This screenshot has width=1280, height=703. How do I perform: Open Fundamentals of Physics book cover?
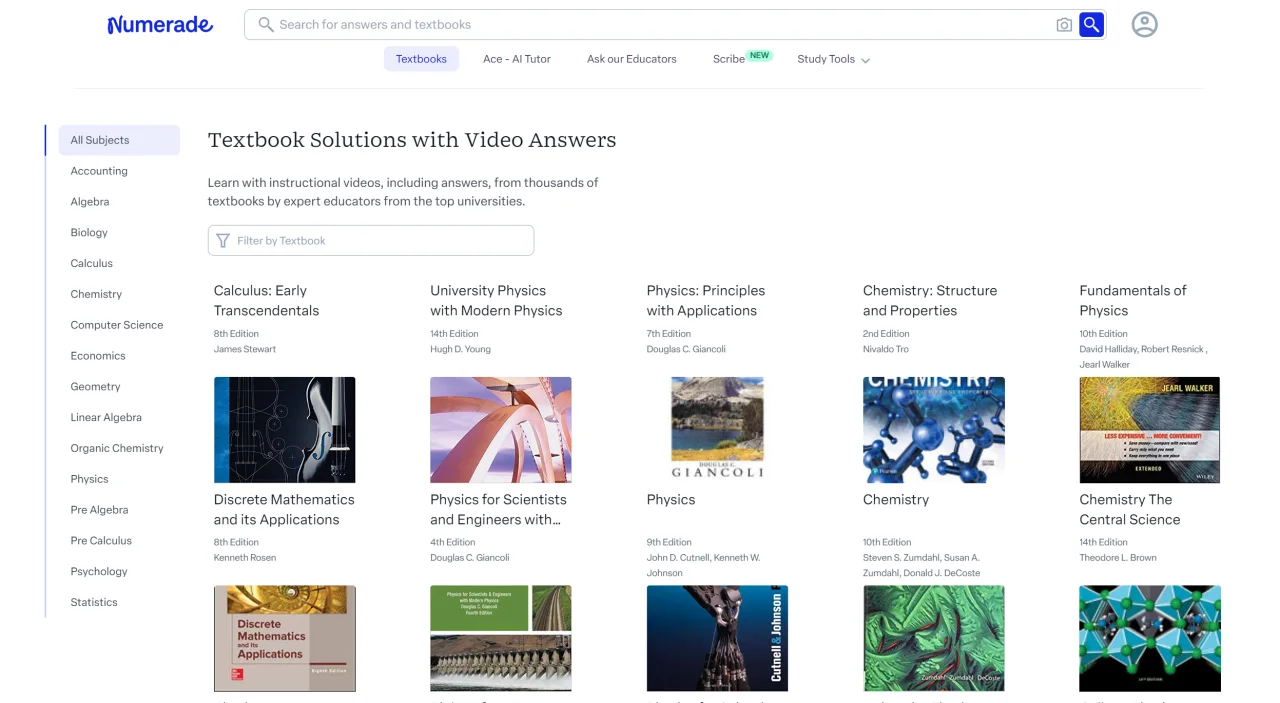1150,430
